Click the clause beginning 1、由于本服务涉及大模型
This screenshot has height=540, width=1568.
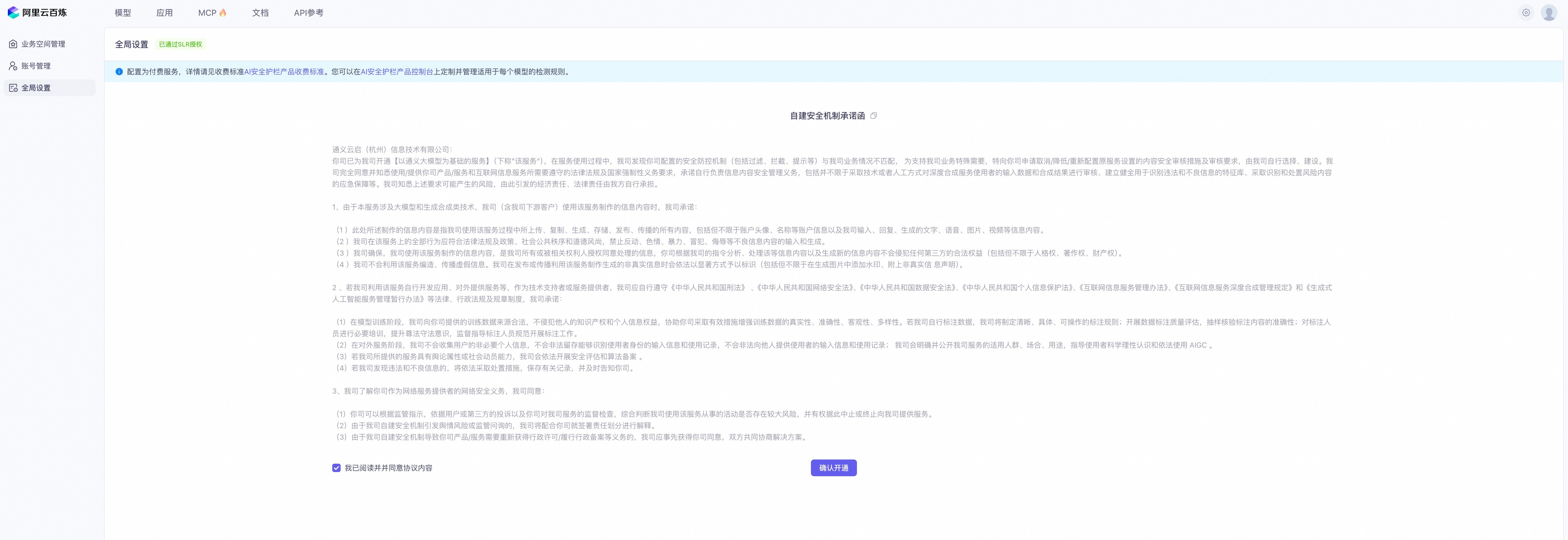(514, 208)
